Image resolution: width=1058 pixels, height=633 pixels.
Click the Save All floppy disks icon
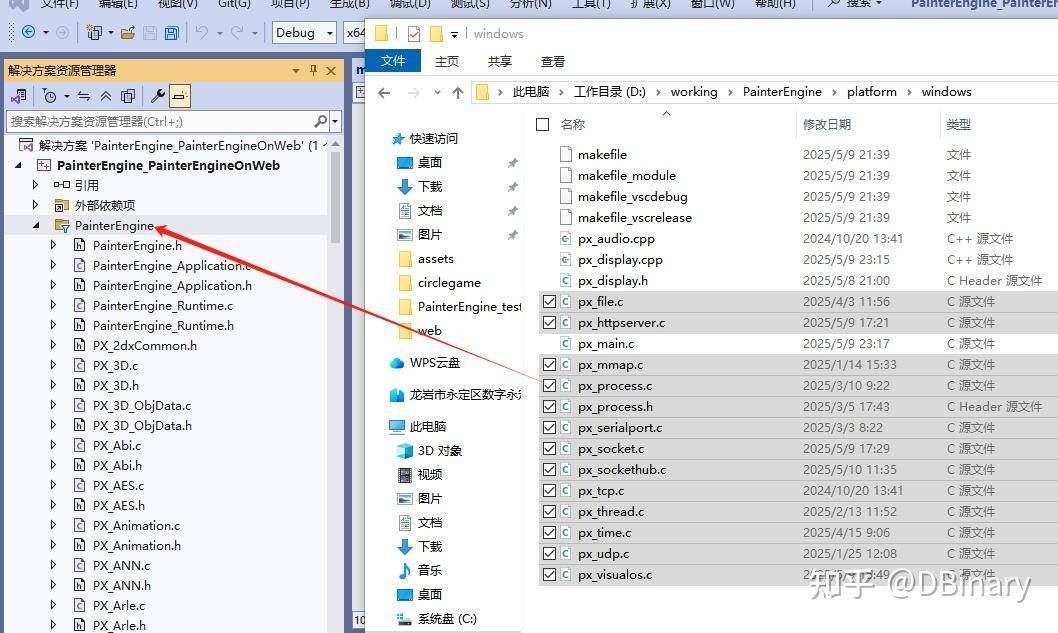pyautogui.click(x=172, y=32)
